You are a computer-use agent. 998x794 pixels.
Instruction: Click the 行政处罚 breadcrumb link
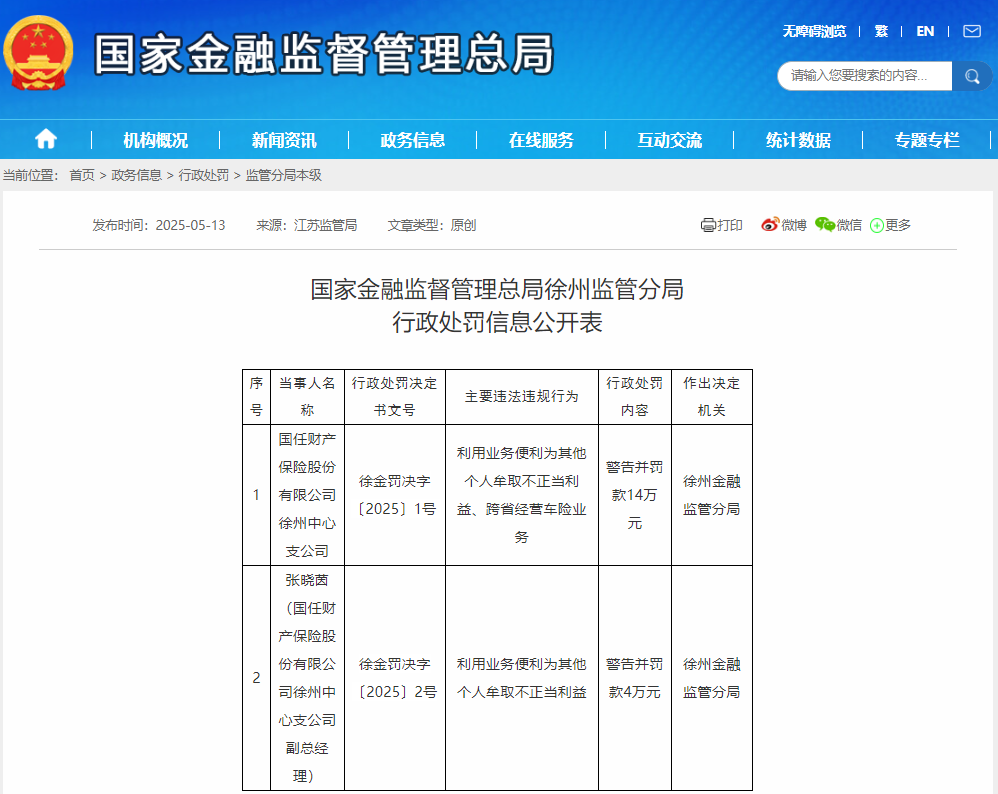tap(204, 175)
